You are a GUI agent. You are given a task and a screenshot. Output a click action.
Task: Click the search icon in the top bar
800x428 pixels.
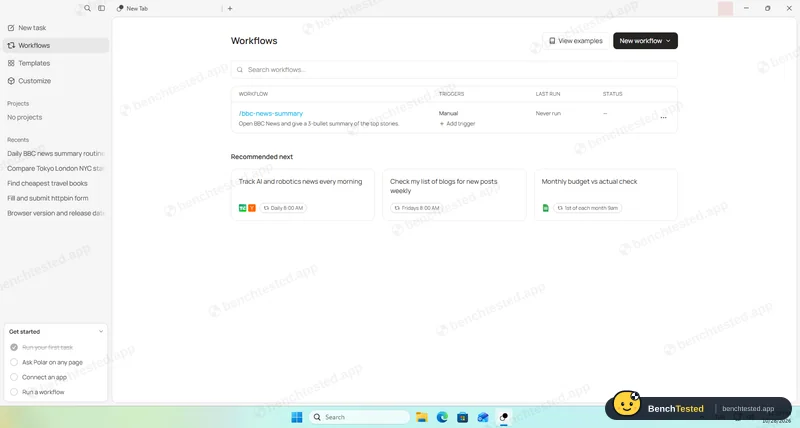pyautogui.click(x=87, y=8)
